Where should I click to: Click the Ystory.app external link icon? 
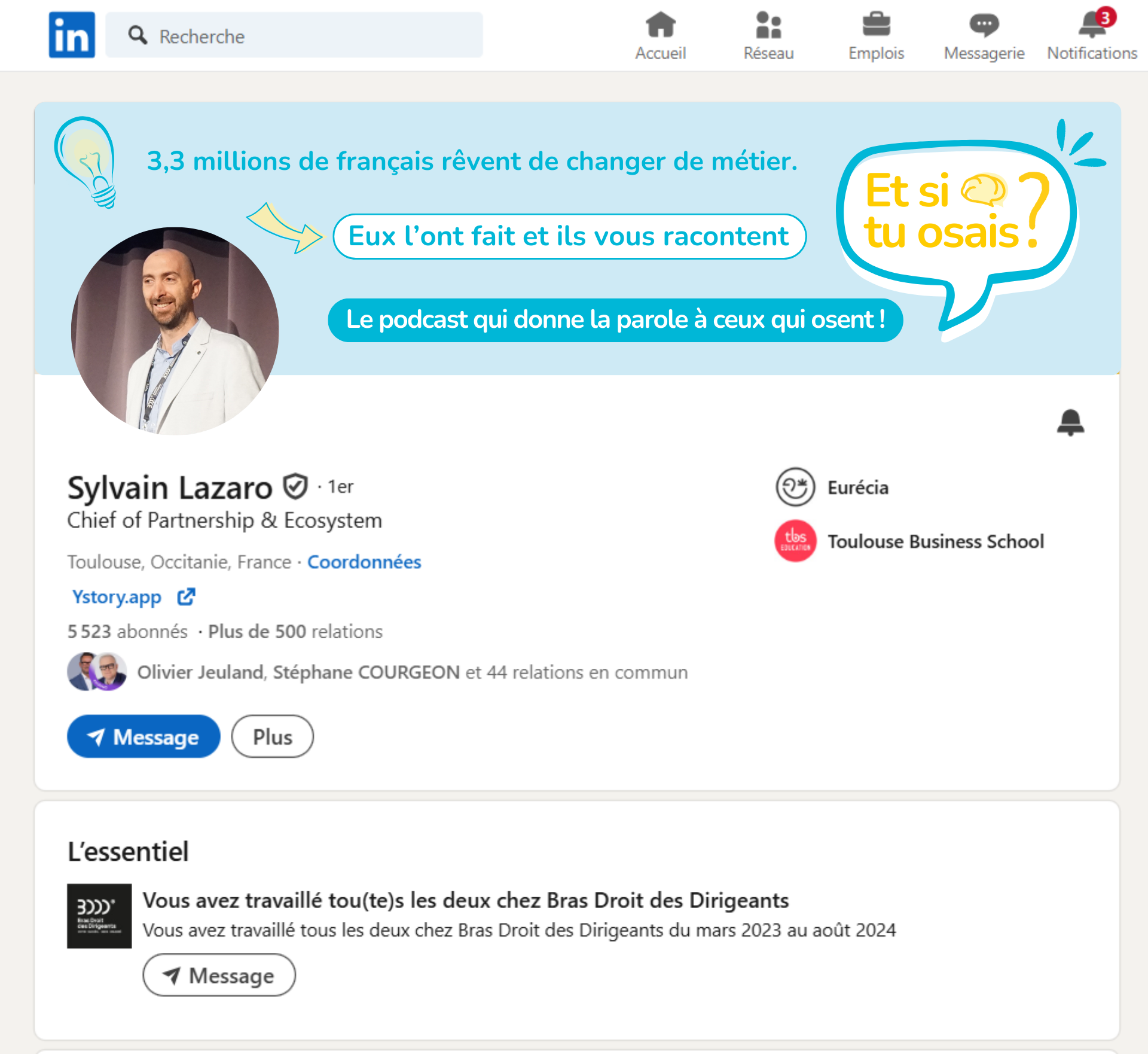pos(186,596)
